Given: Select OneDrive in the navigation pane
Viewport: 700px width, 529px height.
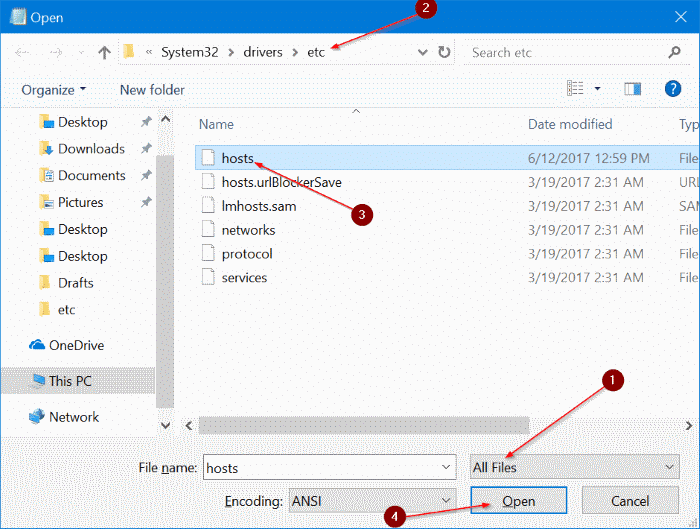Looking at the screenshot, I should point(67,345).
